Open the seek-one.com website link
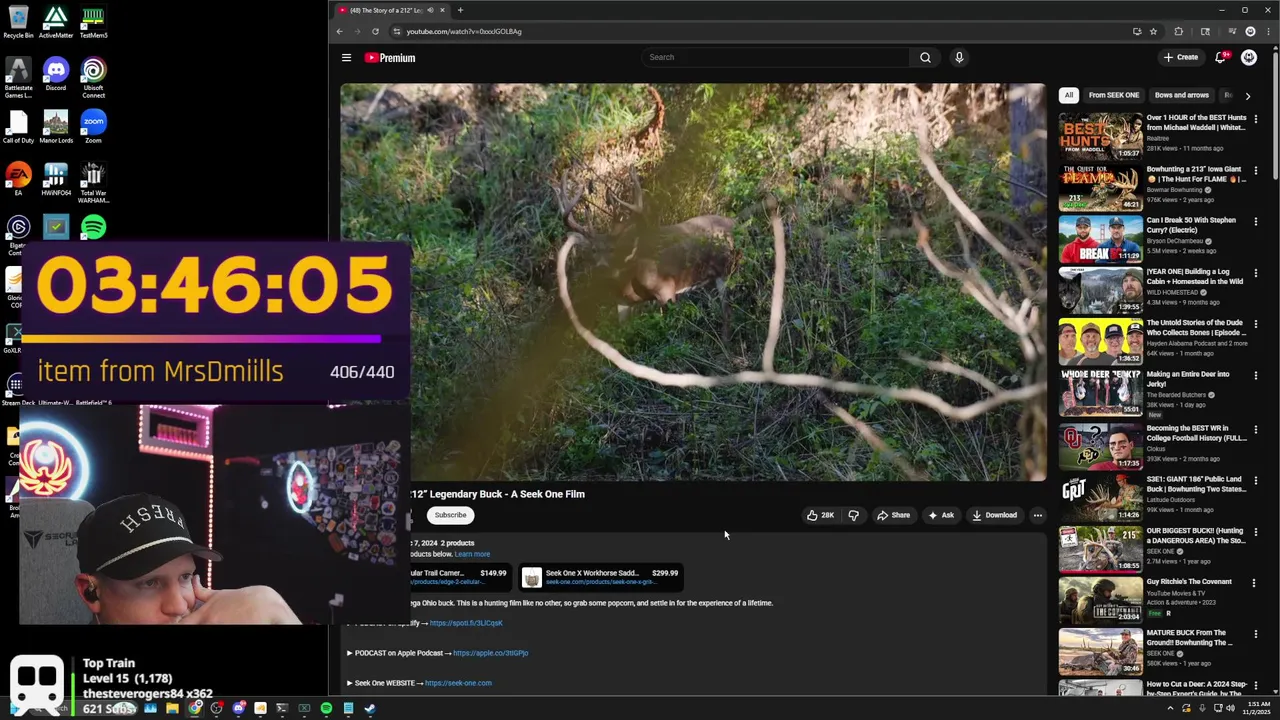 point(458,683)
